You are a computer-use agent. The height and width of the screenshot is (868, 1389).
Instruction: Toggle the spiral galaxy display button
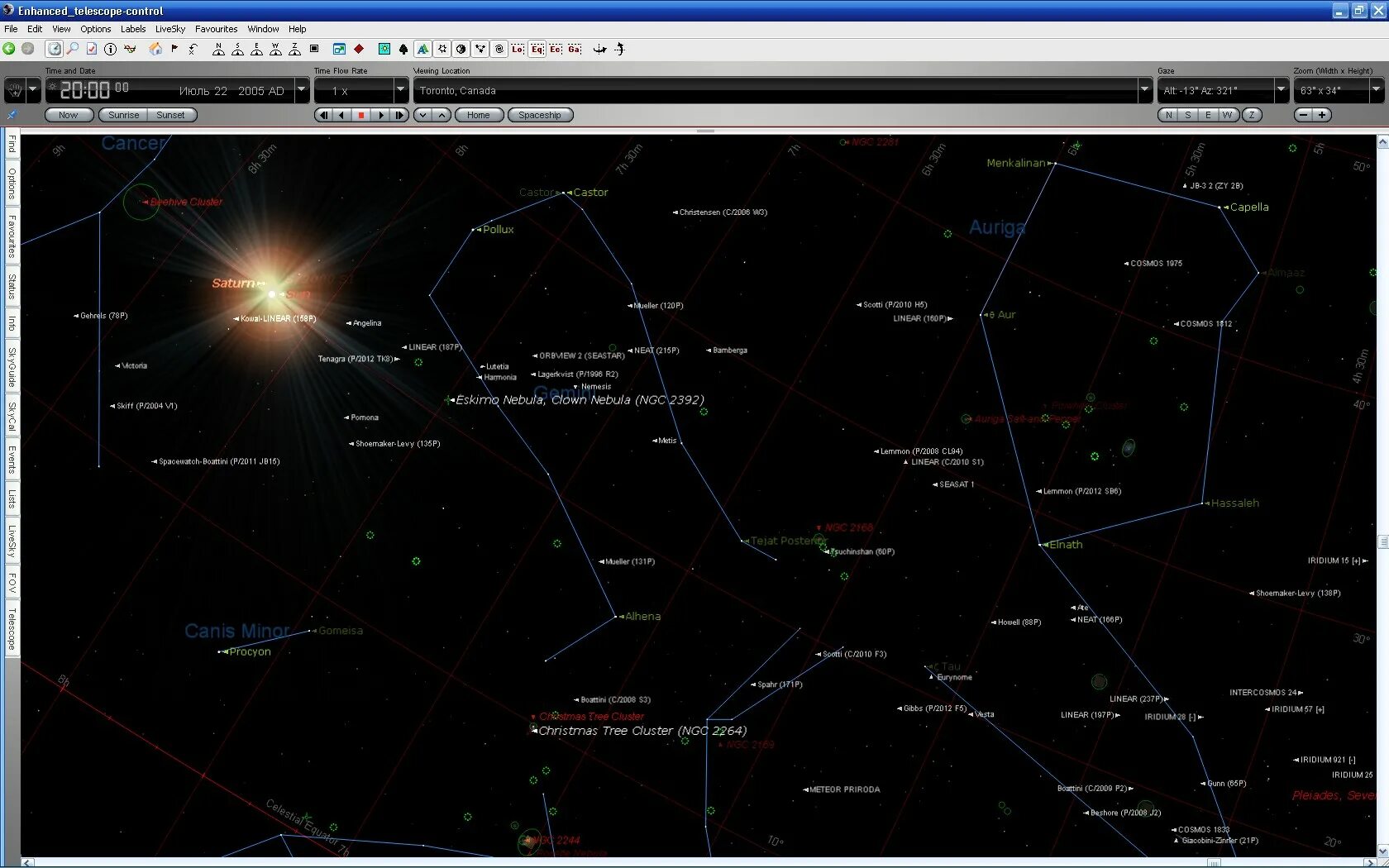(x=499, y=49)
